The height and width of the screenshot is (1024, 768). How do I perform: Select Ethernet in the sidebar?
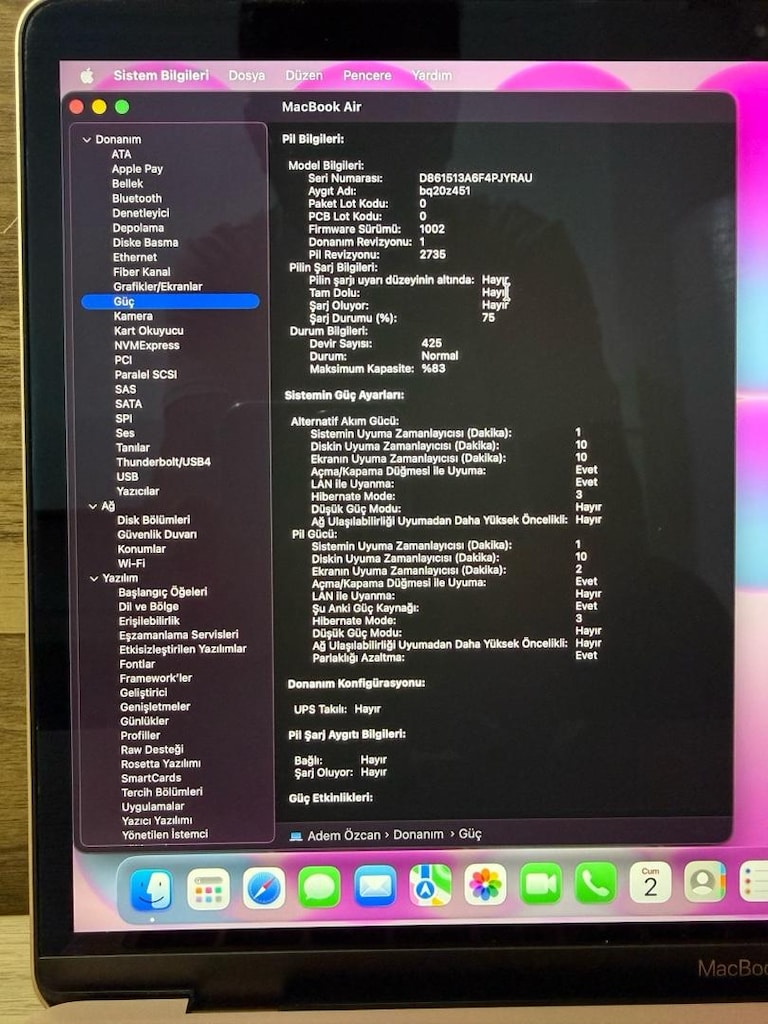[x=135, y=257]
